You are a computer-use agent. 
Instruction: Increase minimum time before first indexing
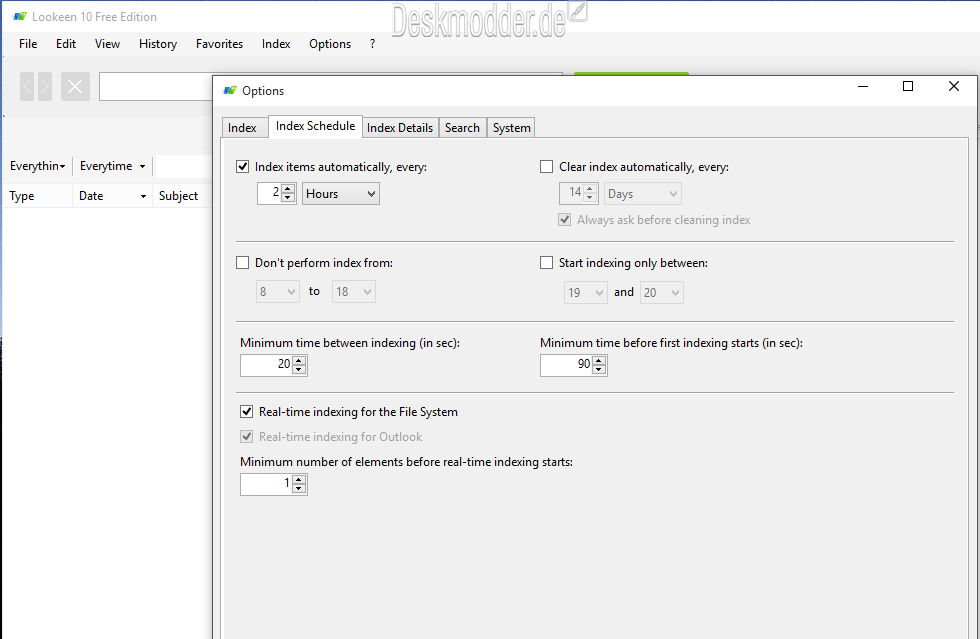599,361
